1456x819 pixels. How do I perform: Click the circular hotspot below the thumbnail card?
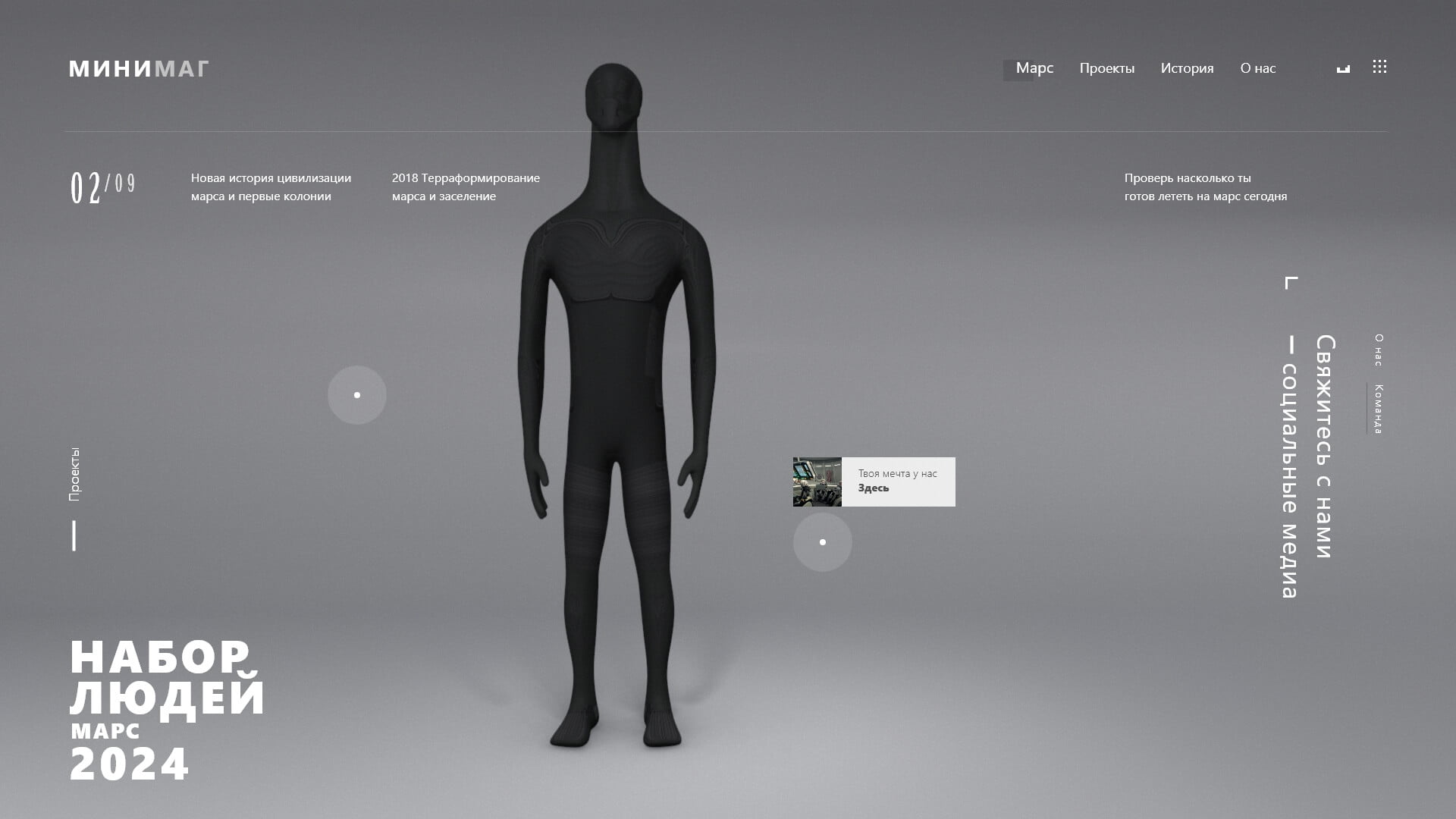822,542
